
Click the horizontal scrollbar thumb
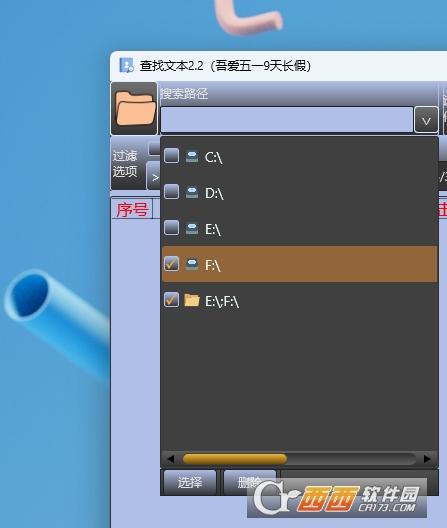pos(235,459)
